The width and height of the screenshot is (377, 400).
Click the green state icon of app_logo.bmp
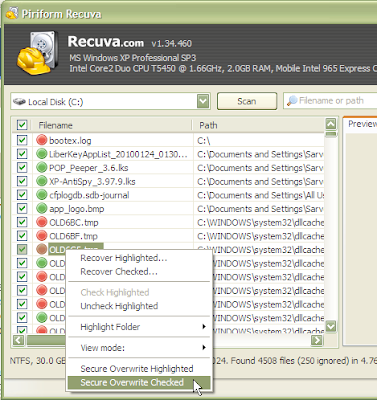tap(42, 208)
